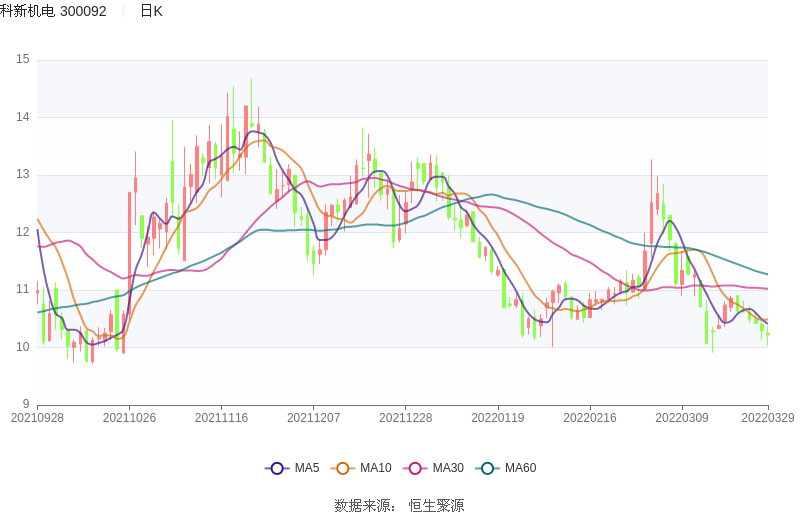Image resolution: width=800 pixels, height=517 pixels.
Task: Click the 12 price label on y-axis
Action: [x=23, y=232]
